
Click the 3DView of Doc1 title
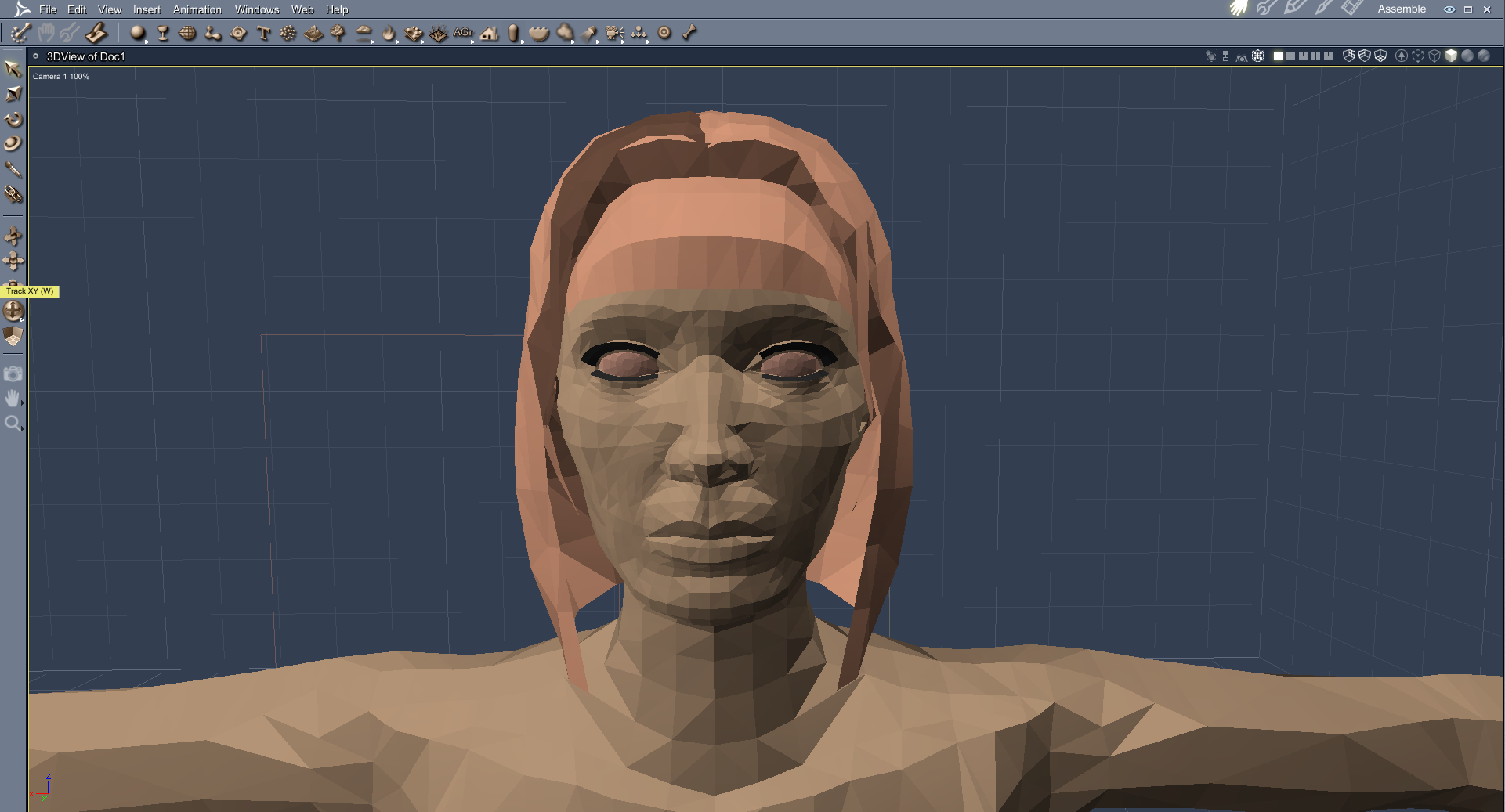click(86, 56)
